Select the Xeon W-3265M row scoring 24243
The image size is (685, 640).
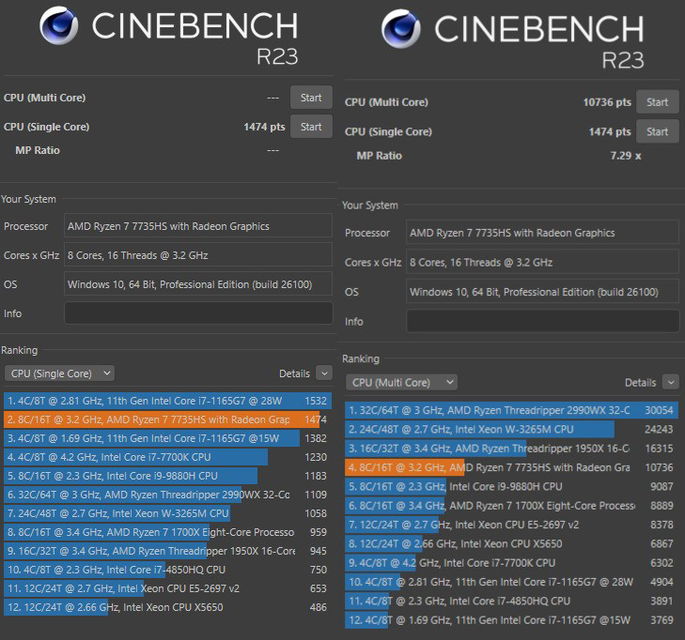512,429
